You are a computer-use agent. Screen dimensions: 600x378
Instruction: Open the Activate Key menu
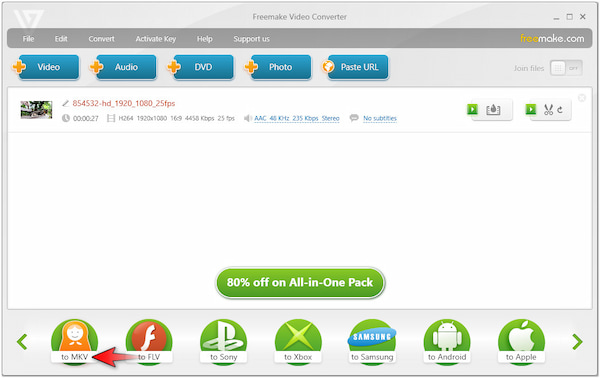[156, 39]
